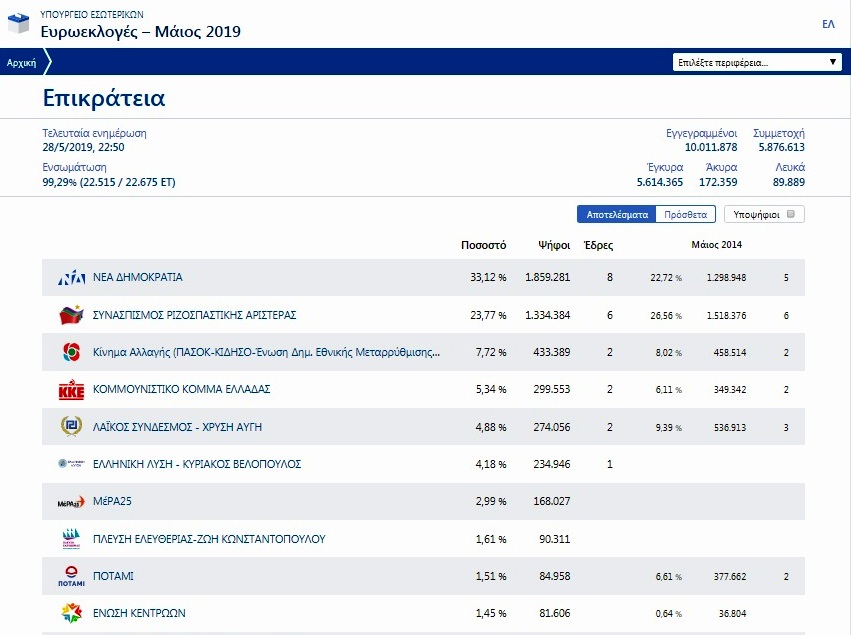Click the red KKE party logo

(x=72, y=390)
